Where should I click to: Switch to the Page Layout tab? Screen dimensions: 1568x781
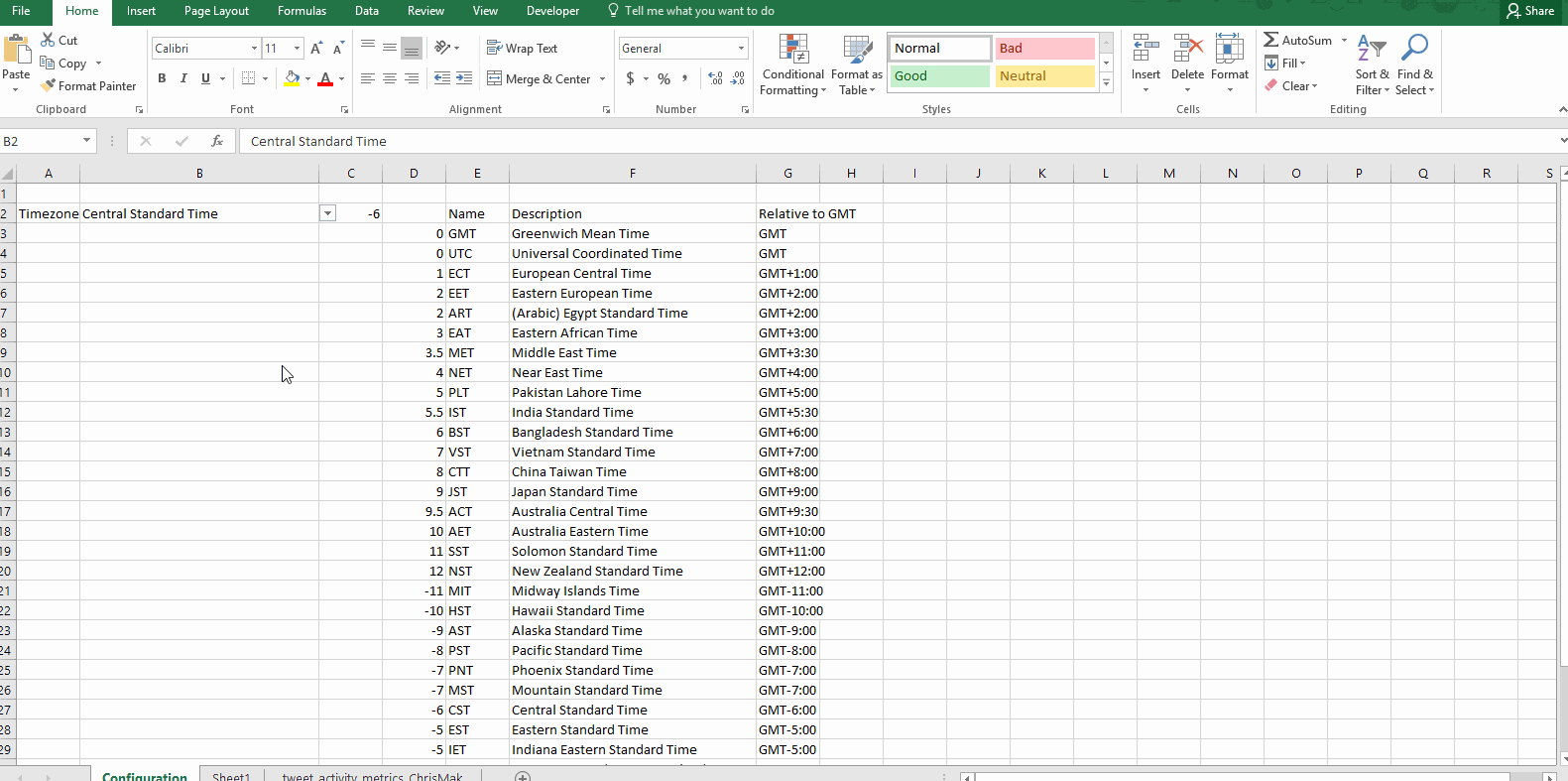216,11
